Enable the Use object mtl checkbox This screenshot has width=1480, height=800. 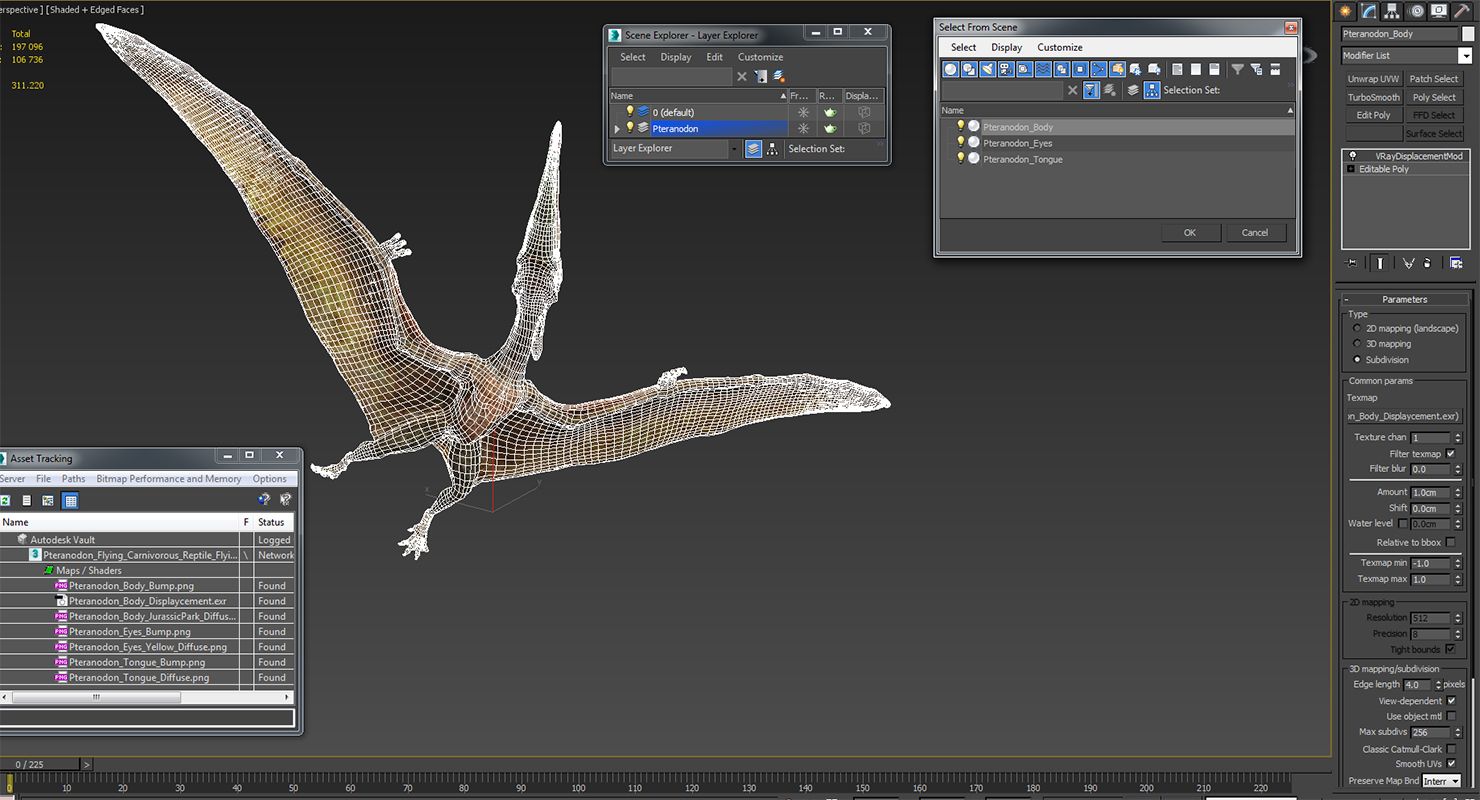click(1451, 717)
